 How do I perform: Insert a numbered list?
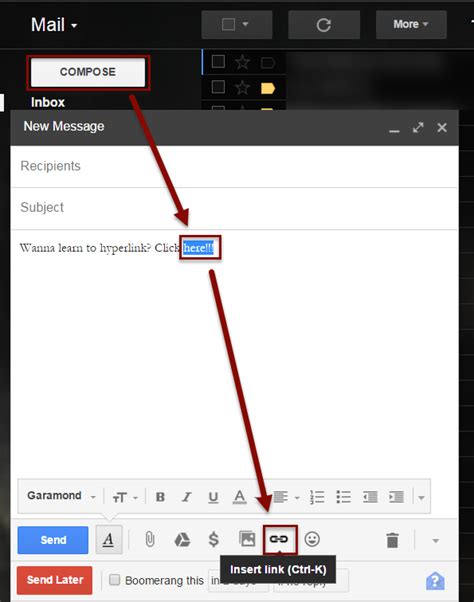(x=317, y=497)
